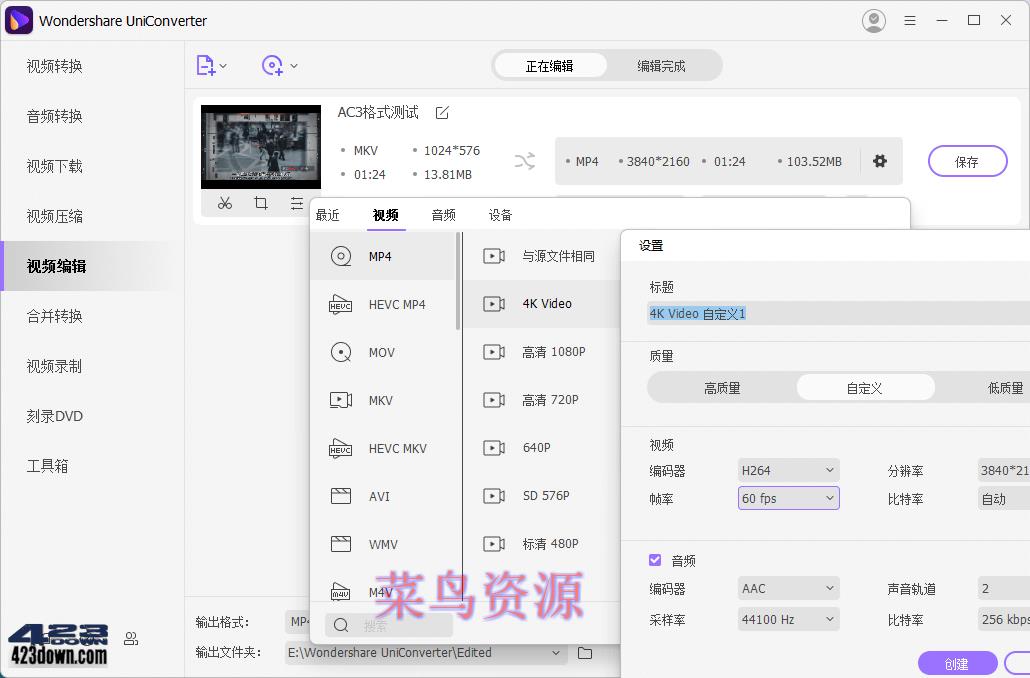Screen dimensions: 1030x678
Task: Open the Effects adjustment icon
Action: (x=296, y=203)
